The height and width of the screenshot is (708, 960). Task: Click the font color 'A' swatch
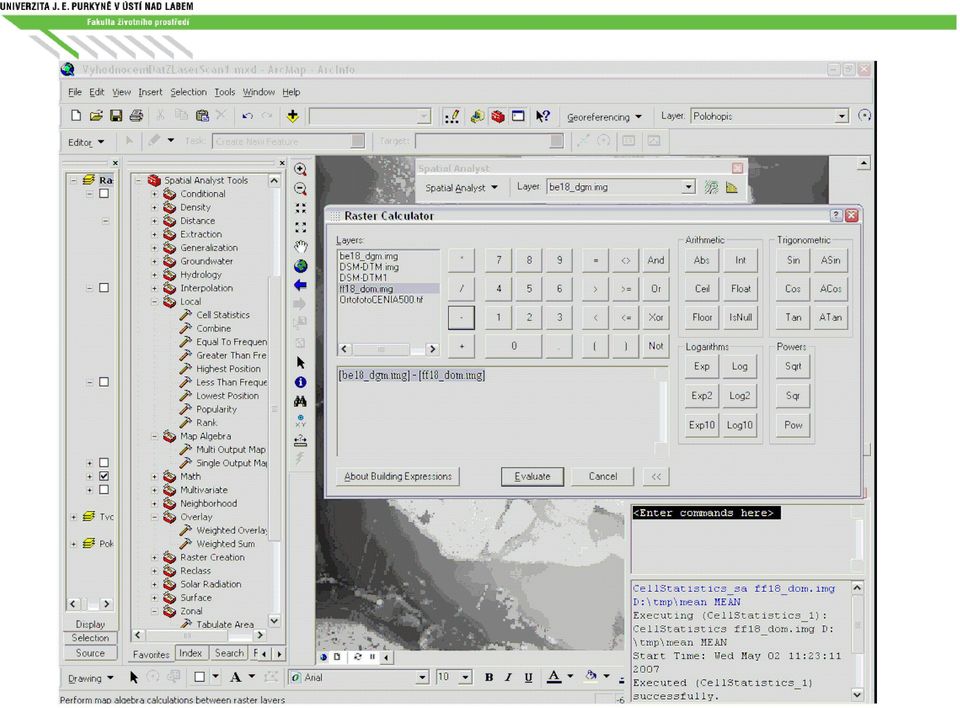[554, 677]
